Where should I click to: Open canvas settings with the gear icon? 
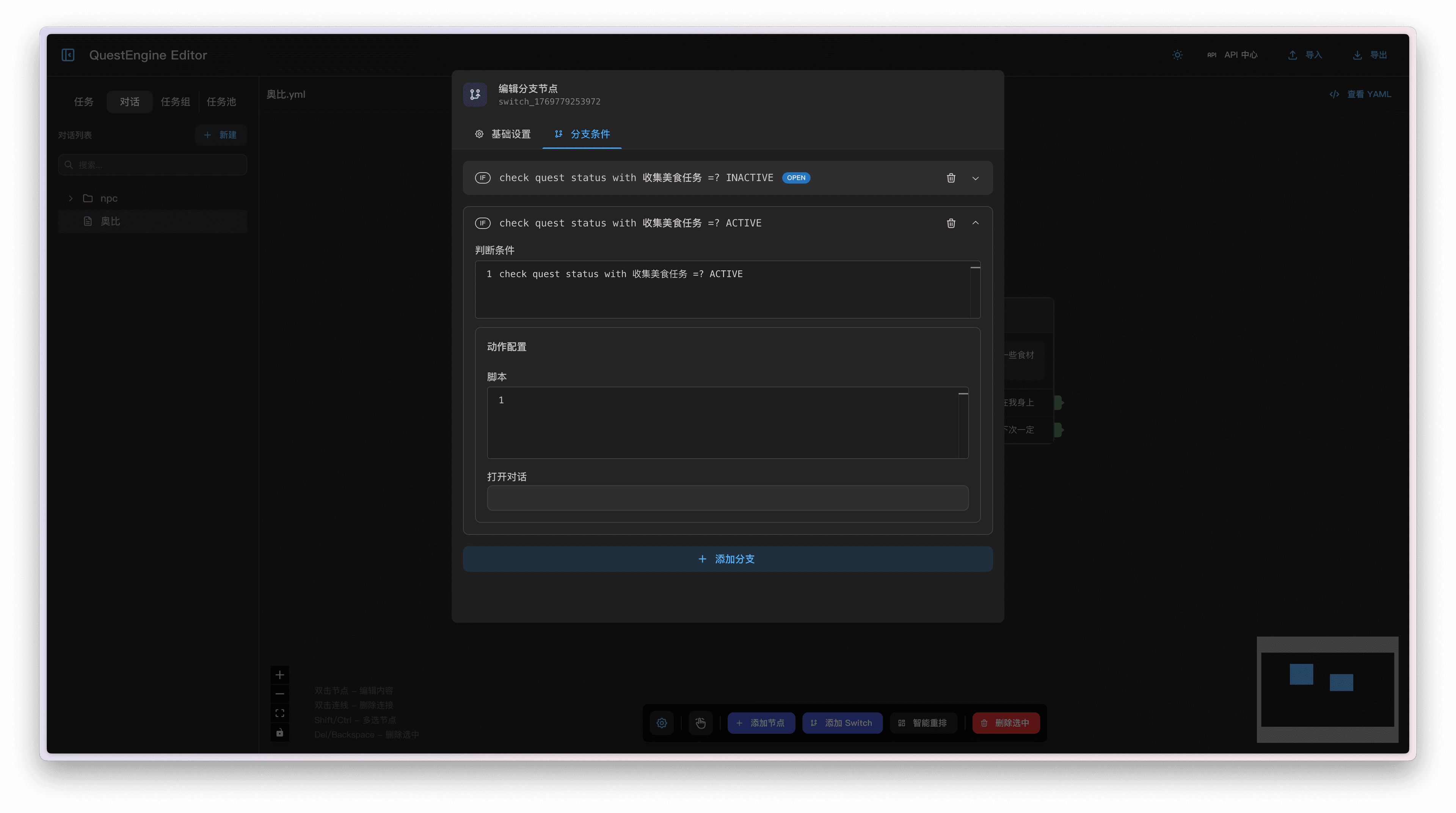click(x=662, y=723)
